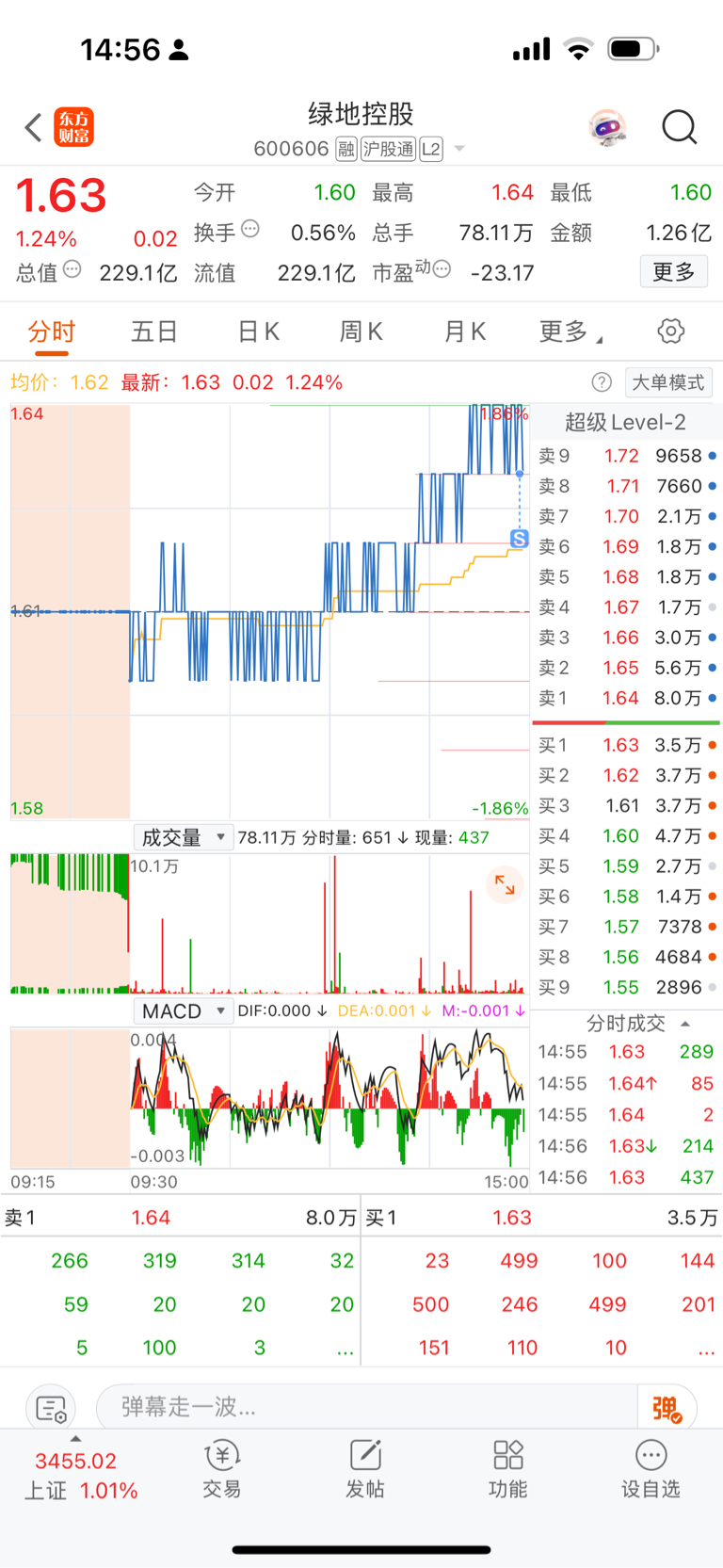Tap the 沪股通 badge

389,149
